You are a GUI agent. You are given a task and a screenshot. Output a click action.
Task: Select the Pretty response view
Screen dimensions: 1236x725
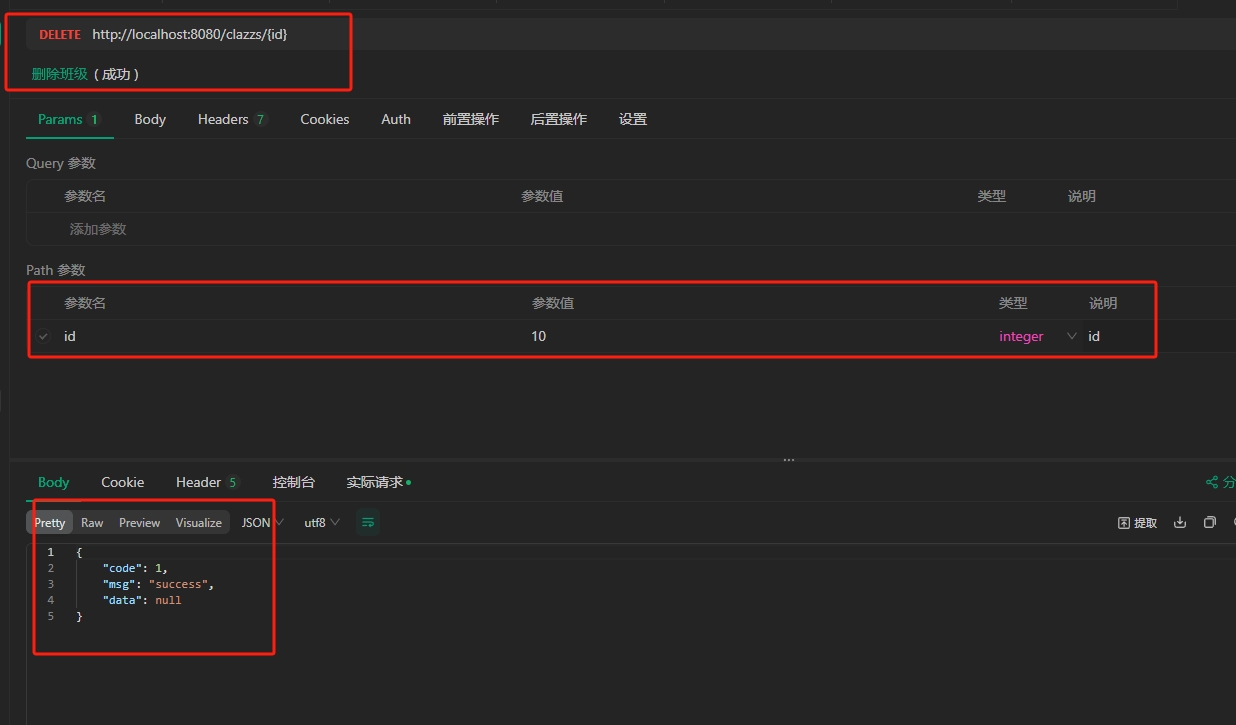coord(50,522)
